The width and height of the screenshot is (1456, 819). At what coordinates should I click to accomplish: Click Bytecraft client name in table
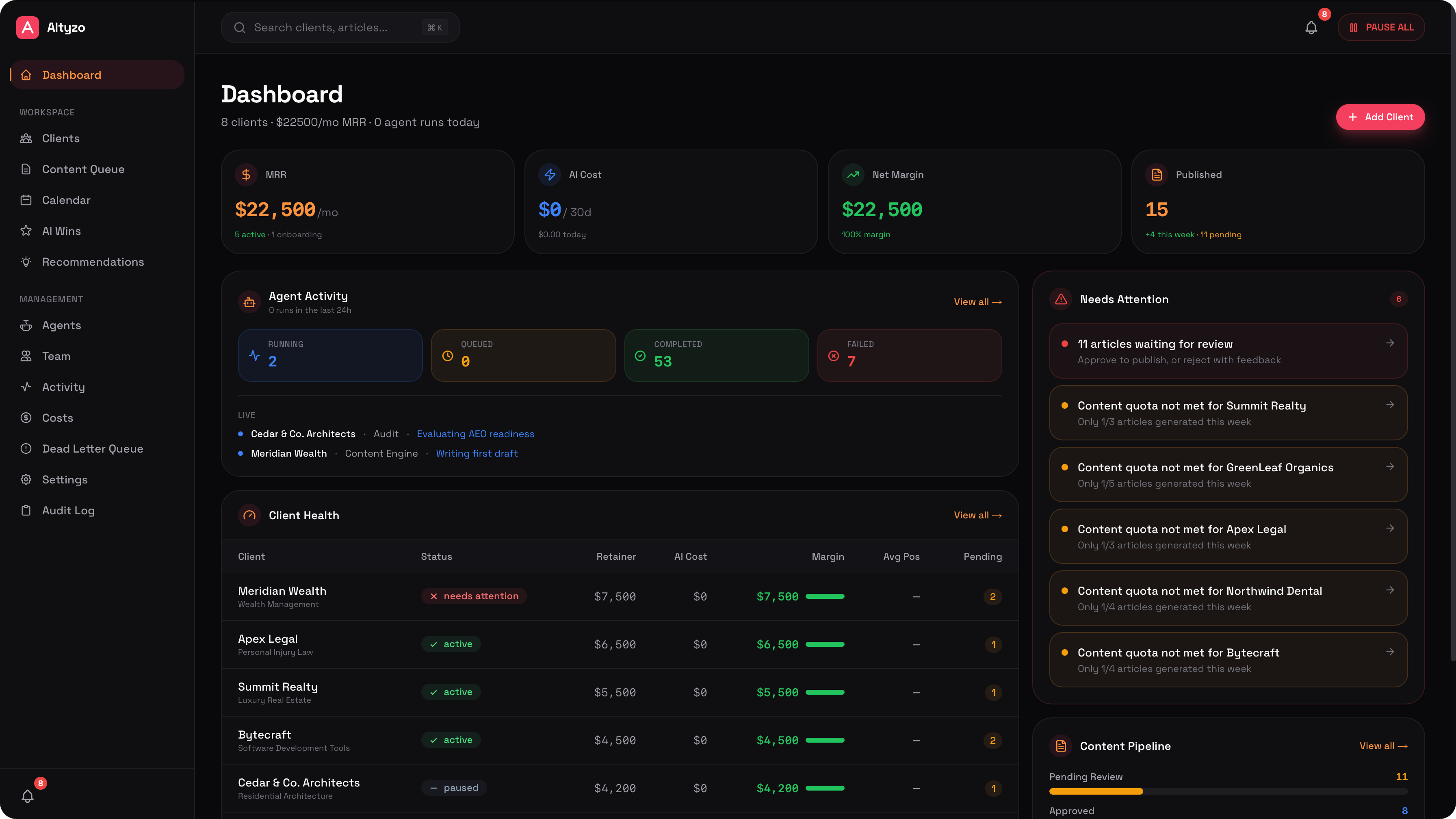click(x=264, y=734)
